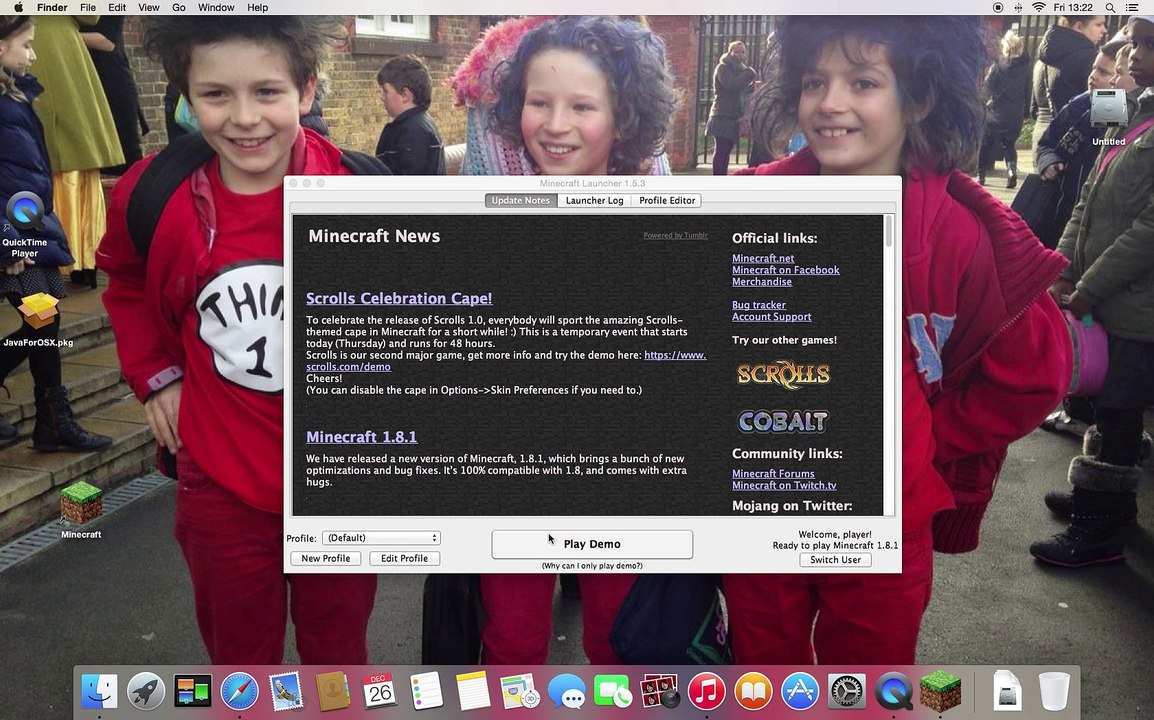Image resolution: width=1154 pixels, height=720 pixels.
Task: Open the Edit menu
Action: tap(117, 7)
